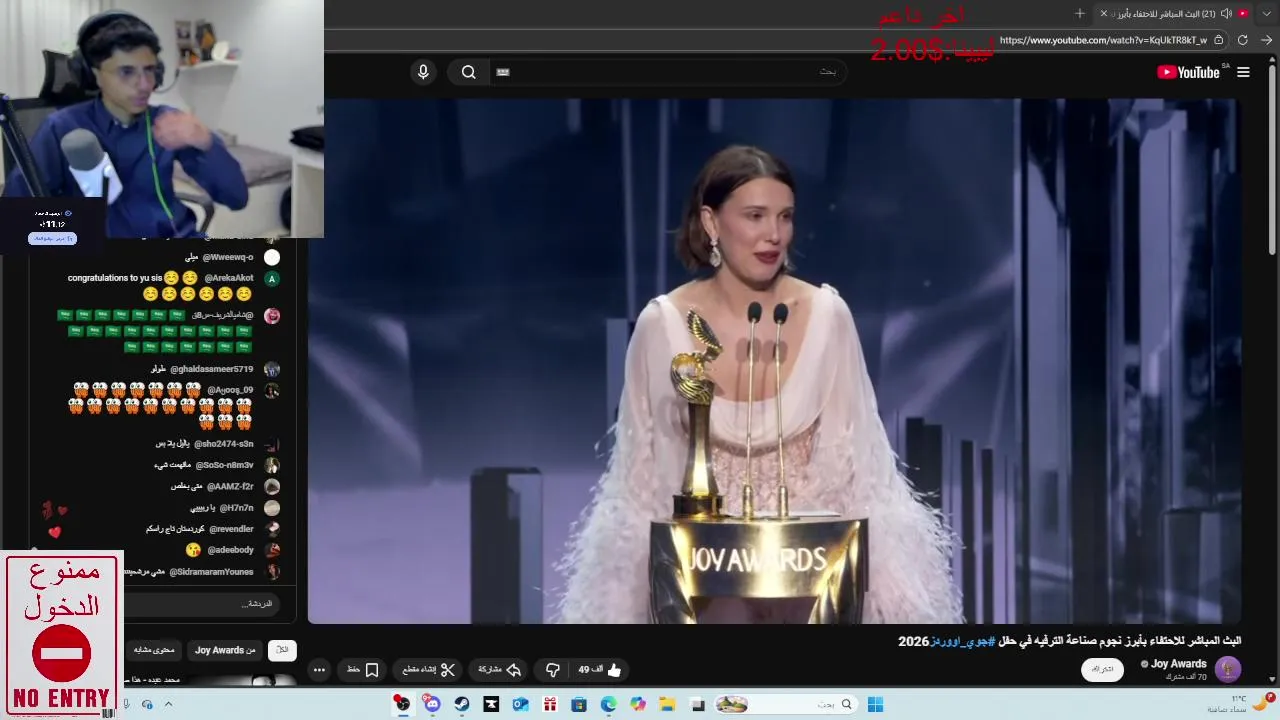Create a clip with the scissors button
Screen dimensions: 1280x720
pyautogui.click(x=429, y=670)
